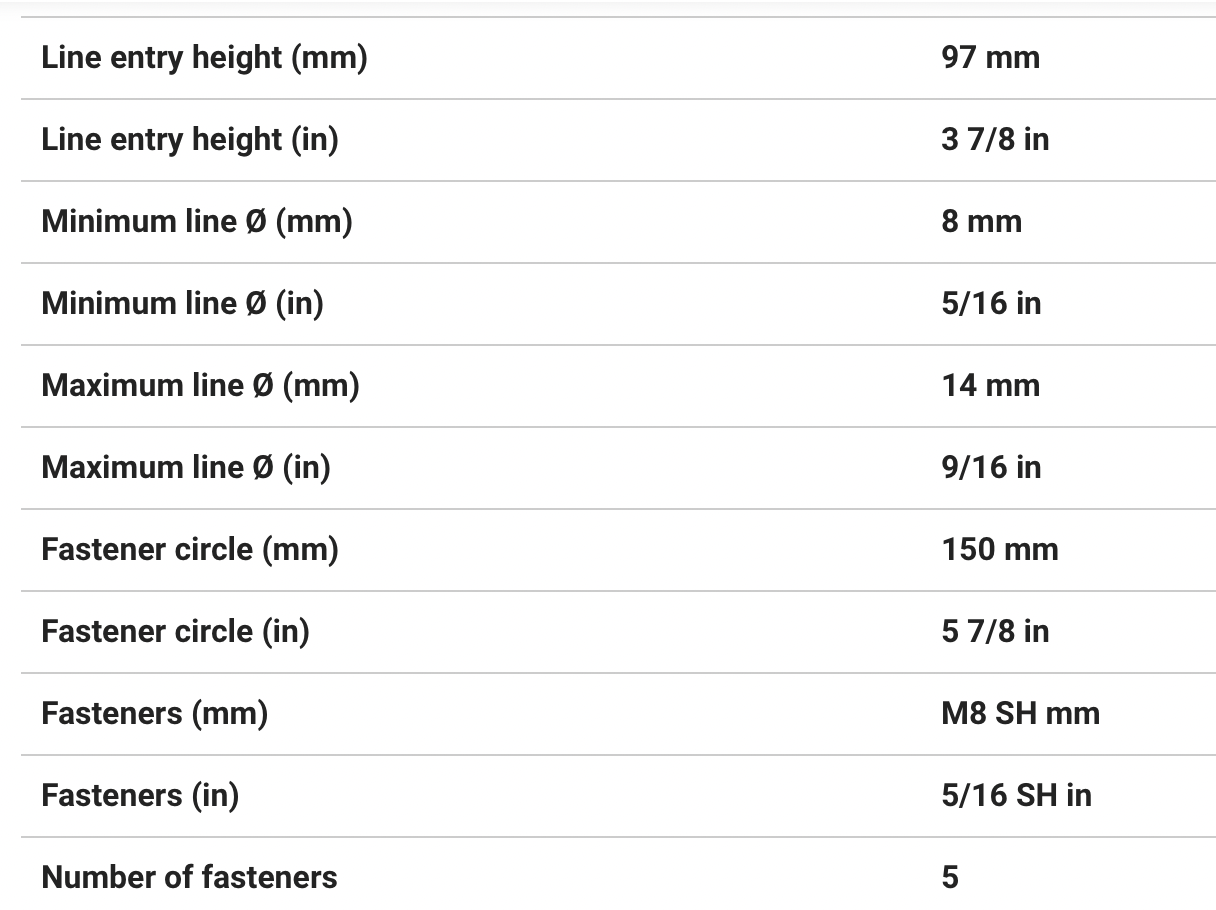Click the "Fasteners (in)" label

point(140,796)
